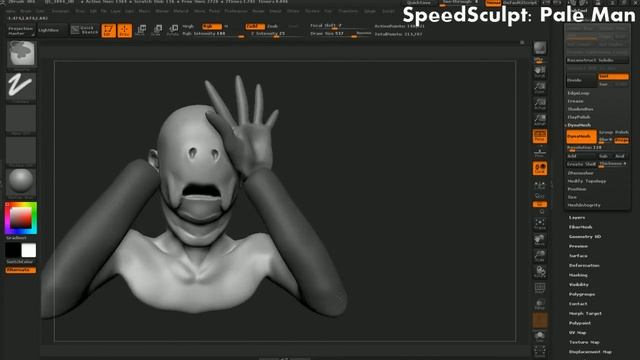
Task: Expand the EdgeLoop section
Action: [578, 93]
